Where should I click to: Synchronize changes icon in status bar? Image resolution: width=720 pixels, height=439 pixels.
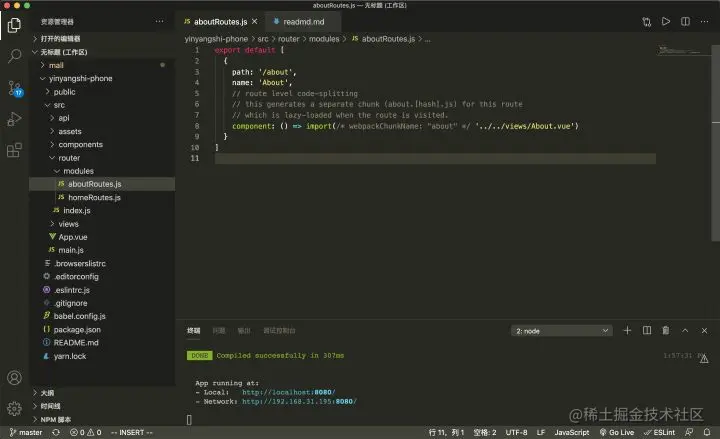point(56,432)
